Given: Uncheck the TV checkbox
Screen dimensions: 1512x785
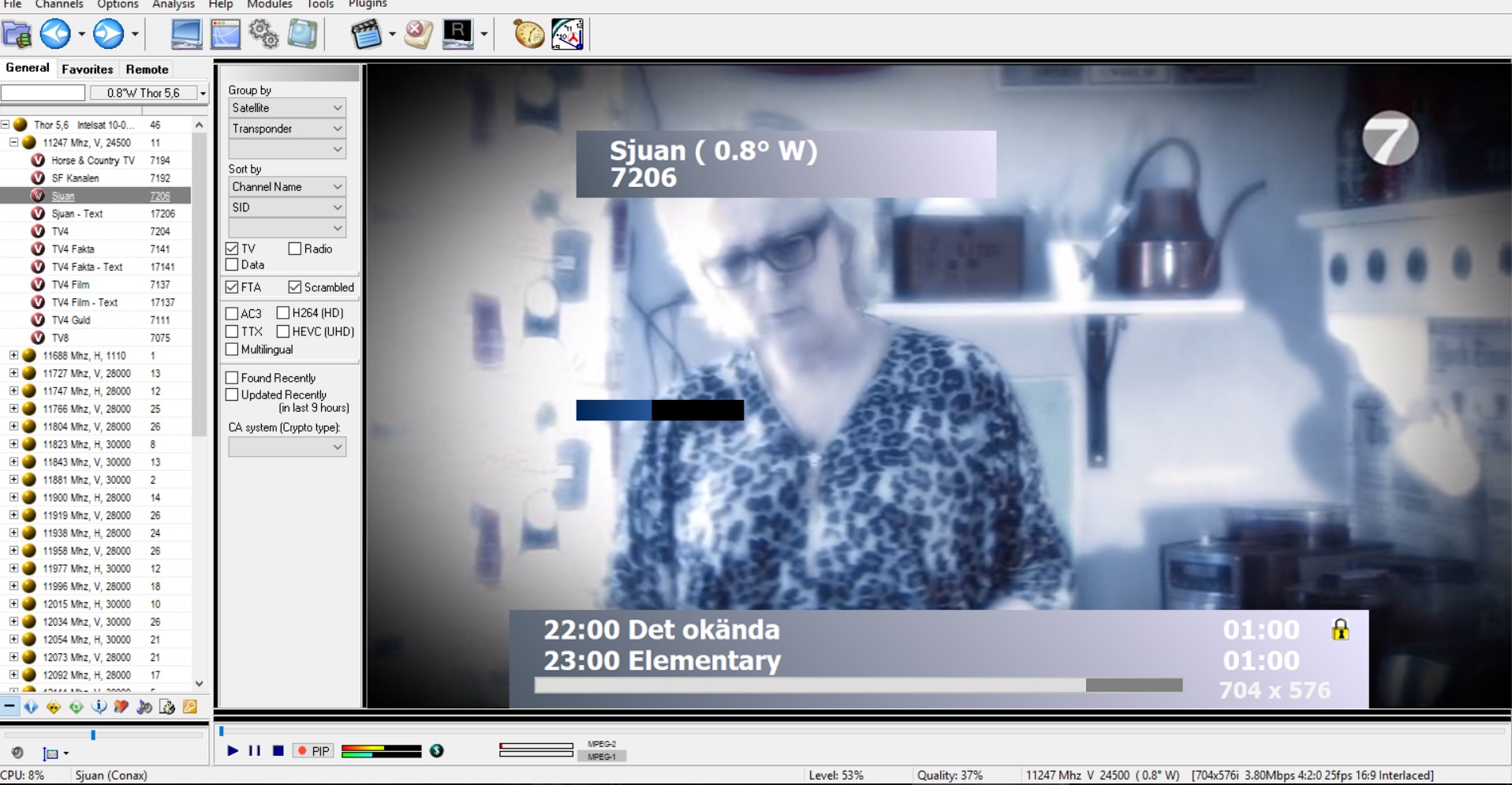Looking at the screenshot, I should [x=232, y=249].
